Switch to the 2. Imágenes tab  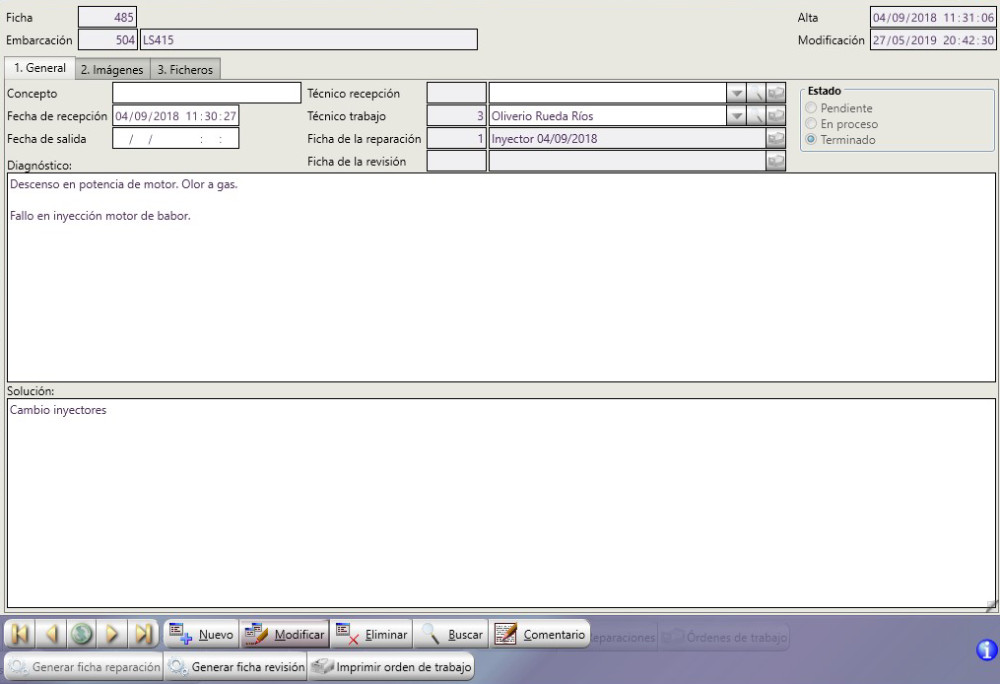point(112,70)
